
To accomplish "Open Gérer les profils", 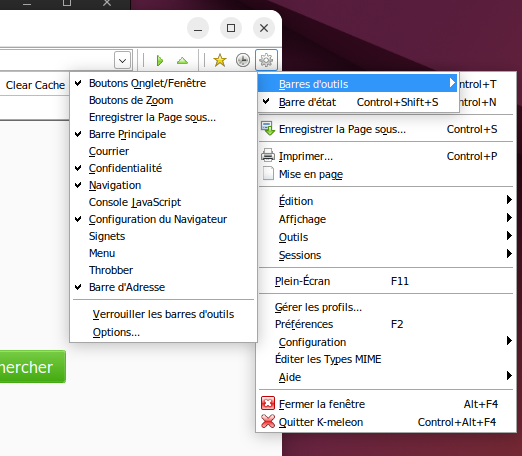I will point(386,307).
